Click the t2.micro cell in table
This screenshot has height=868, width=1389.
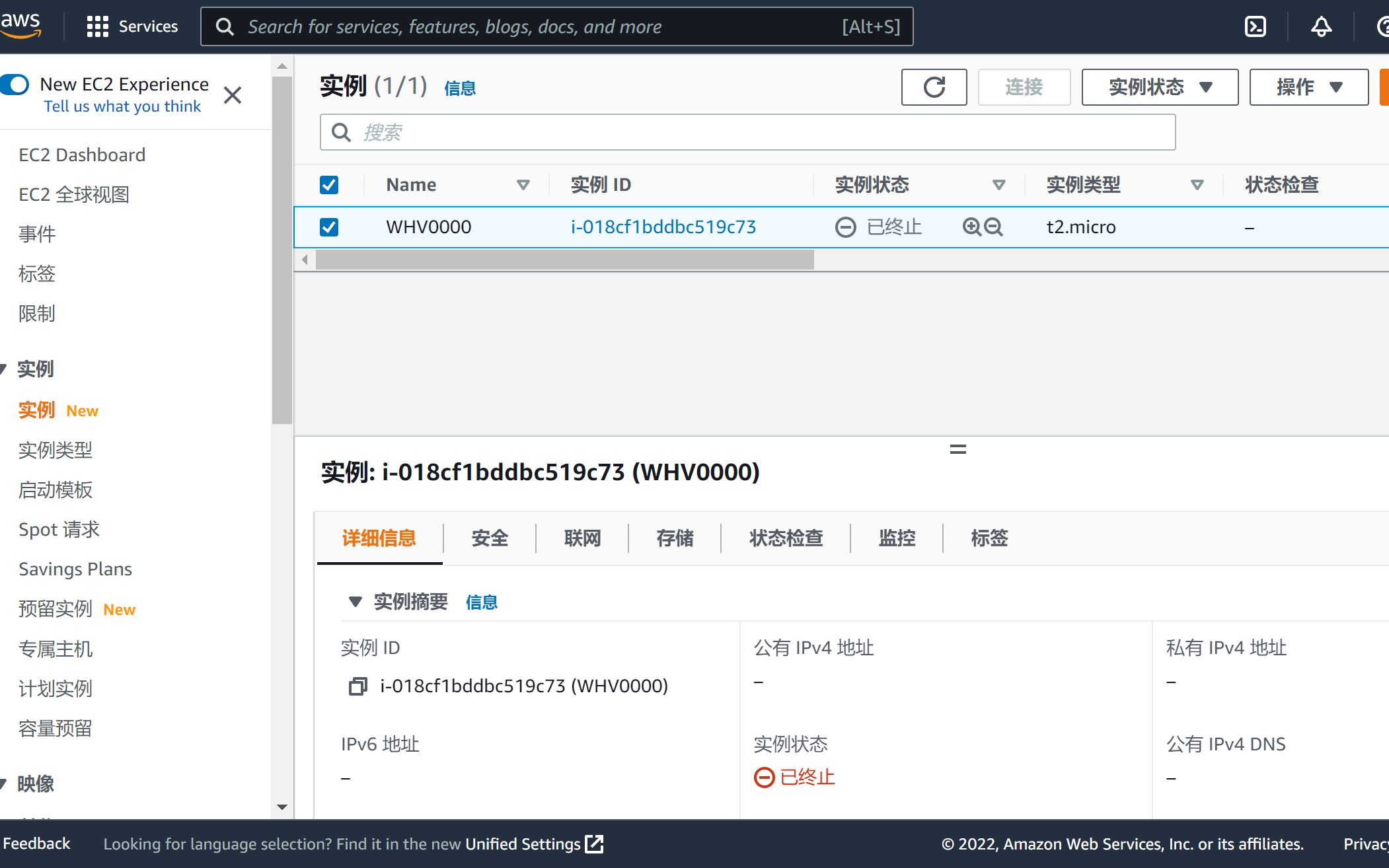point(1081,227)
